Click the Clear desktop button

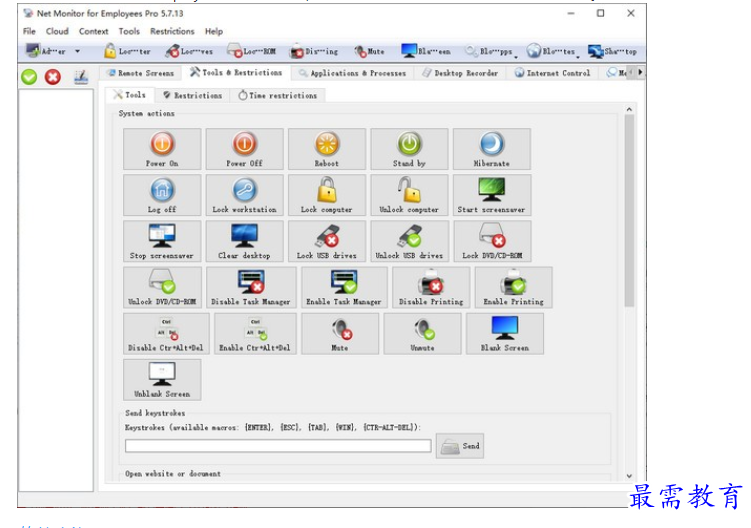pyautogui.click(x=244, y=241)
